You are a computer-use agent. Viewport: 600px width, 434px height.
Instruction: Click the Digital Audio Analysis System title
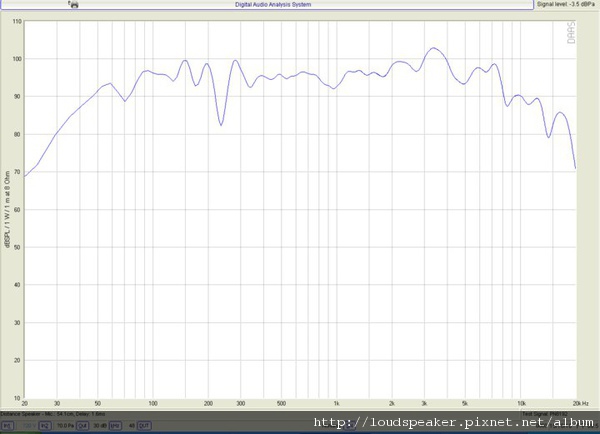pos(273,5)
